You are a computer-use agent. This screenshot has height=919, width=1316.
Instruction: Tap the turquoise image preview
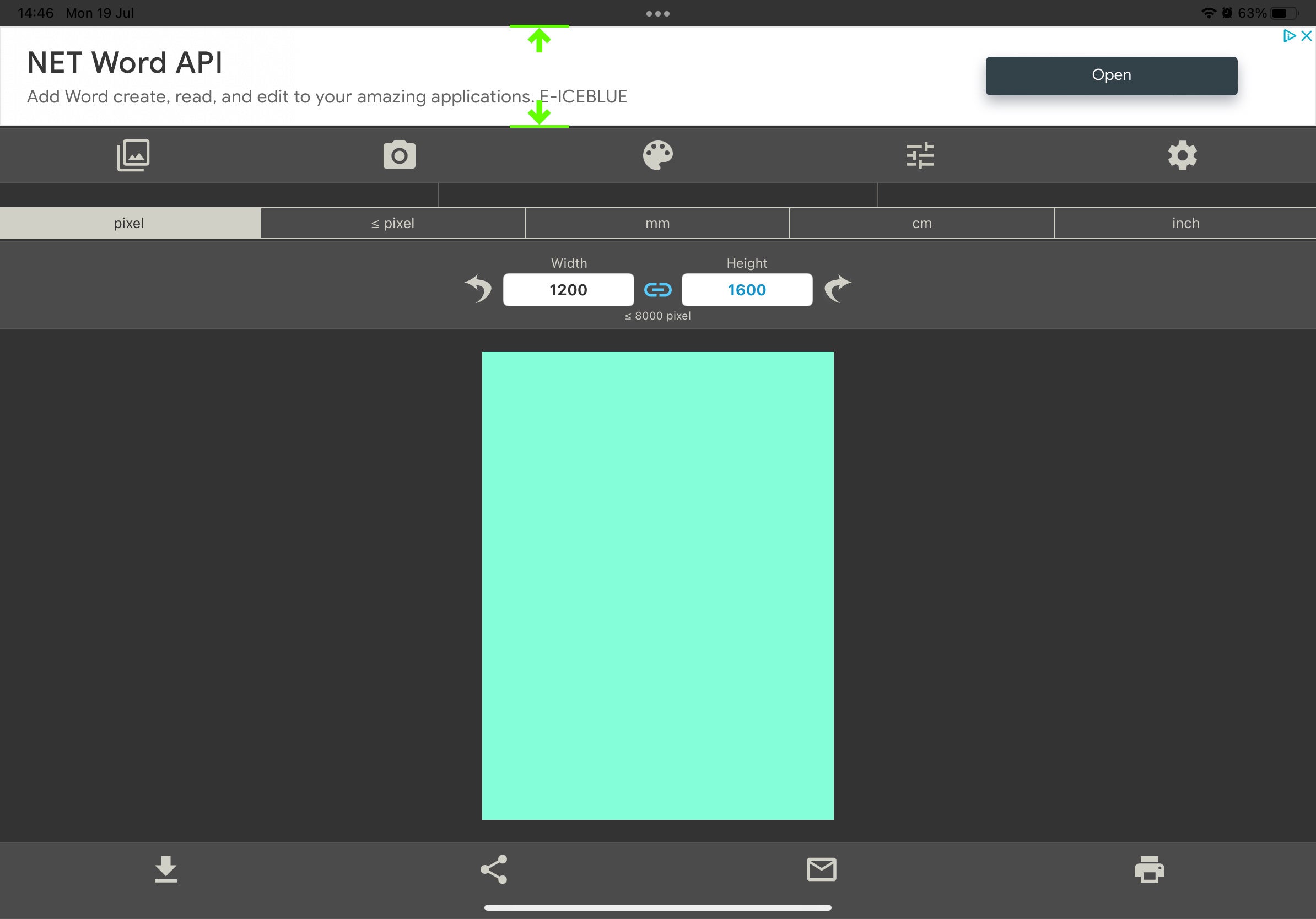tap(657, 586)
